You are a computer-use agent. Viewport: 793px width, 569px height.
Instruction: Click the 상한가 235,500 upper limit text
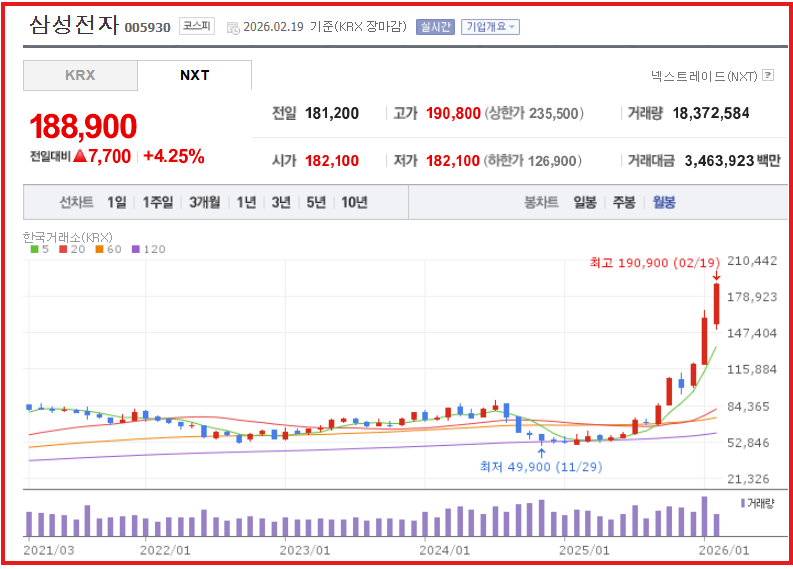[534, 113]
